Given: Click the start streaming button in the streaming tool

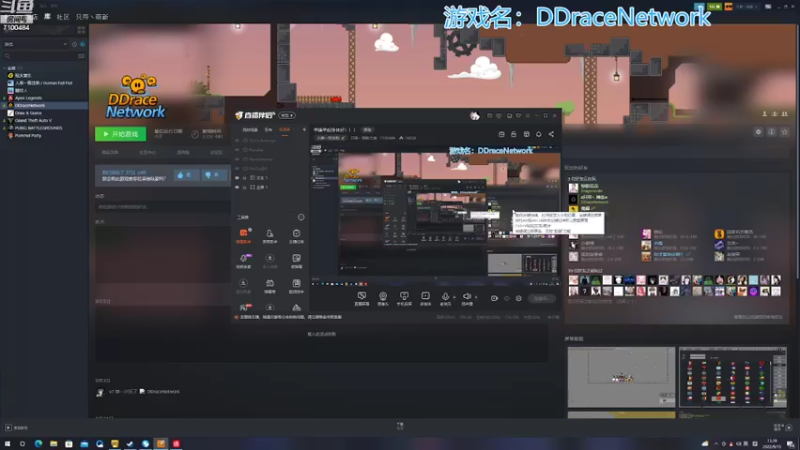Looking at the screenshot, I should pos(542,298).
